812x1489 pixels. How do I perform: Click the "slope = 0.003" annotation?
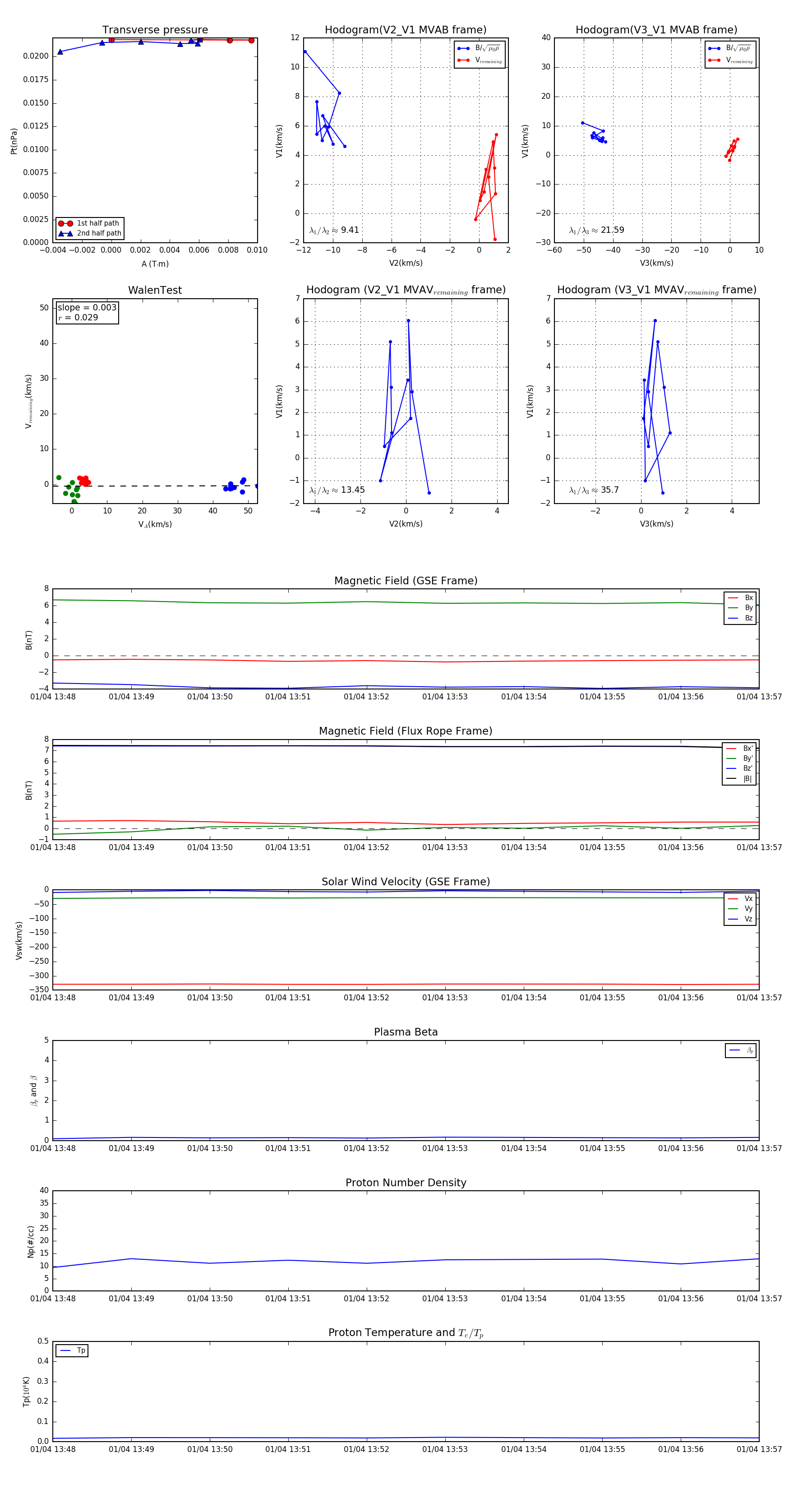pos(87,308)
